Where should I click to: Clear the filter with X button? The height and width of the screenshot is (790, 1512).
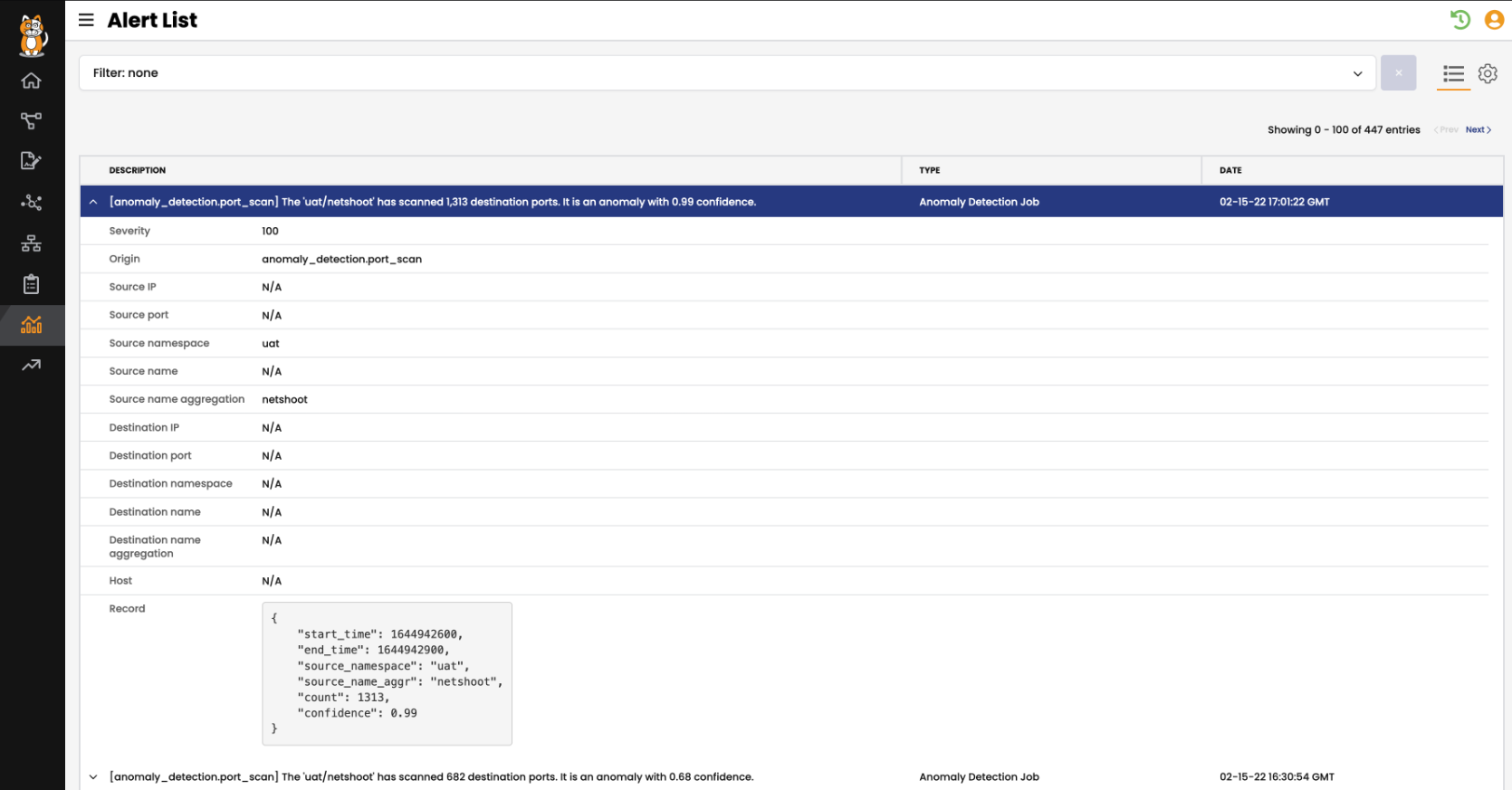pos(1398,73)
